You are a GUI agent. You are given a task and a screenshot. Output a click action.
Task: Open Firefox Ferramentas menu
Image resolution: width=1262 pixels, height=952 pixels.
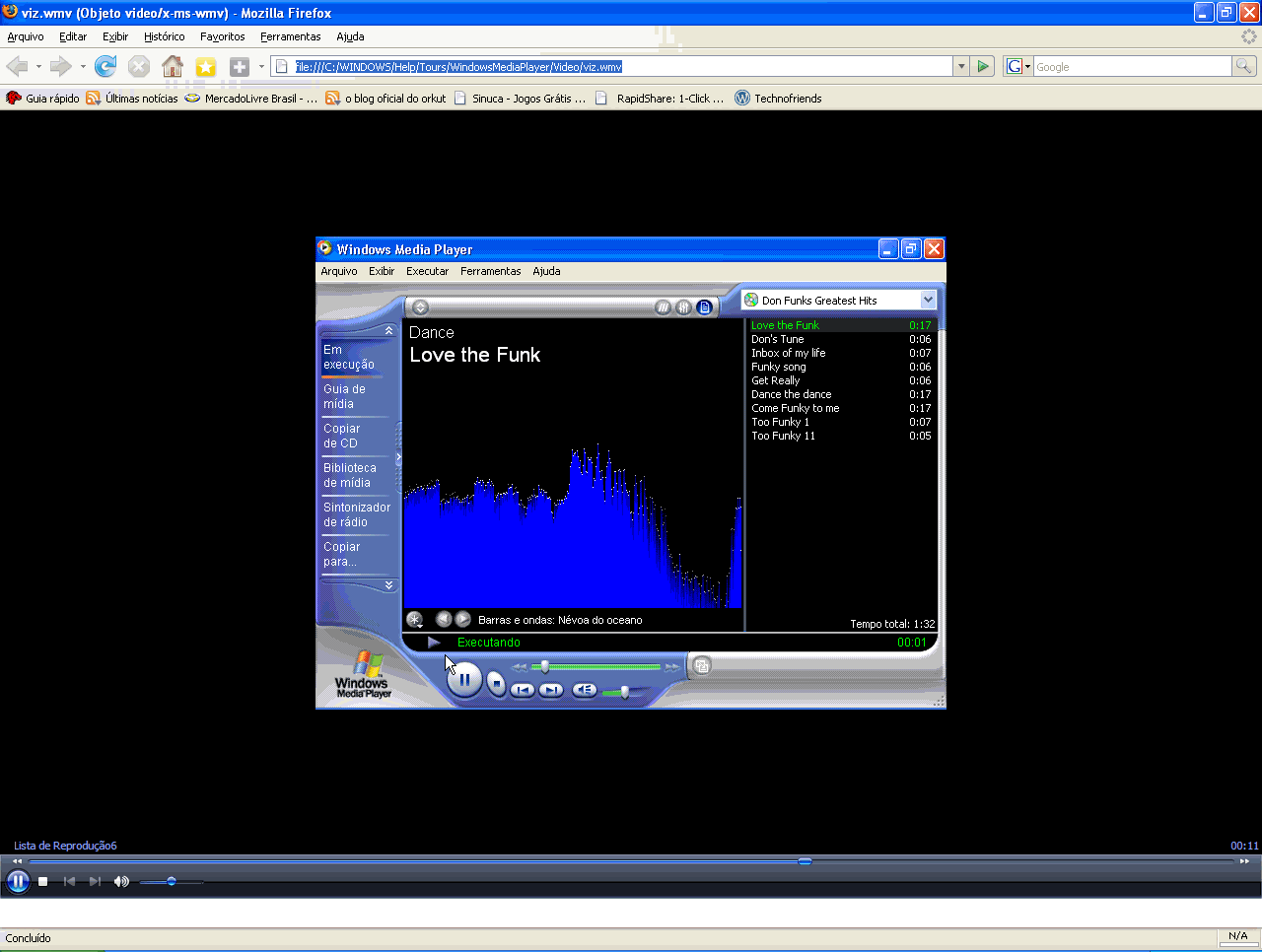(x=290, y=36)
